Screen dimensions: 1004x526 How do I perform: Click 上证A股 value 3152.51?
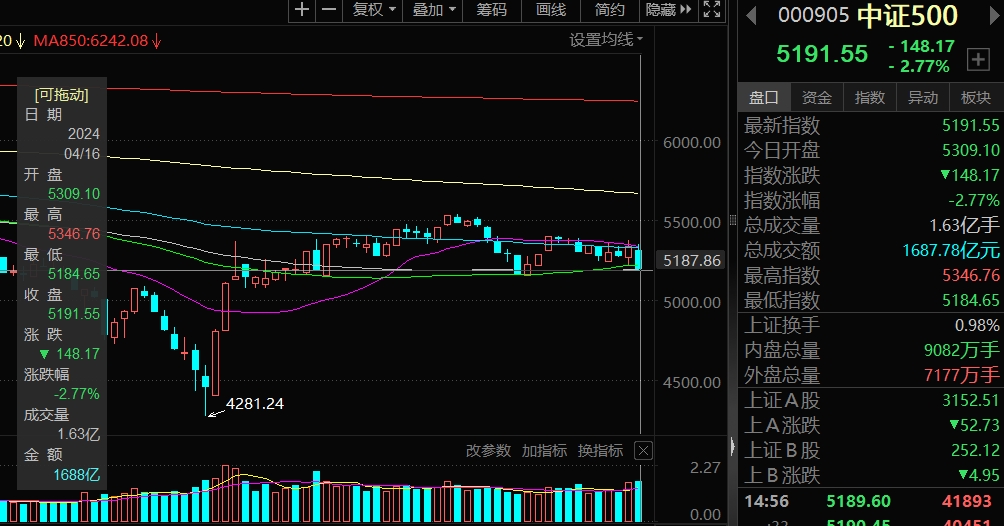click(970, 400)
